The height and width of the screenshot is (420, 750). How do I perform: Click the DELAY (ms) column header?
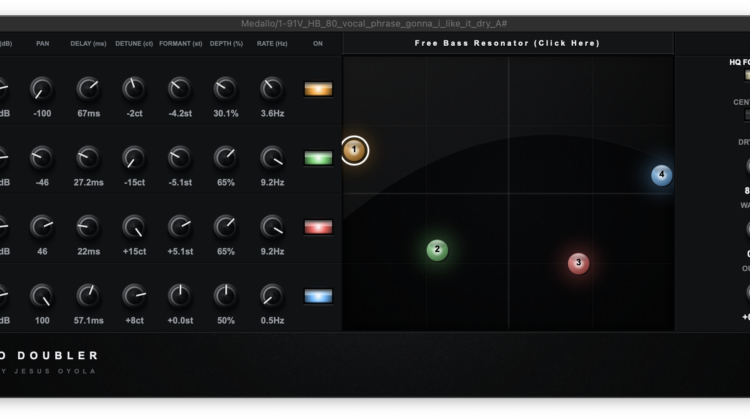tap(88, 44)
